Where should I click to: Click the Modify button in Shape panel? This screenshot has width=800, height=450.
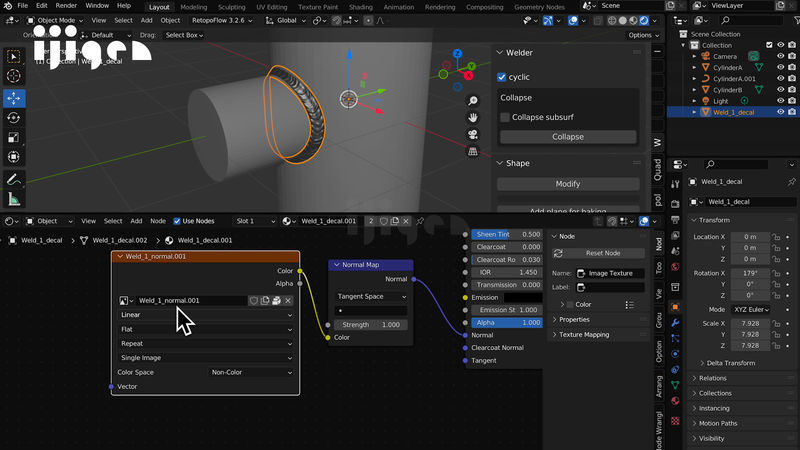pyautogui.click(x=567, y=184)
